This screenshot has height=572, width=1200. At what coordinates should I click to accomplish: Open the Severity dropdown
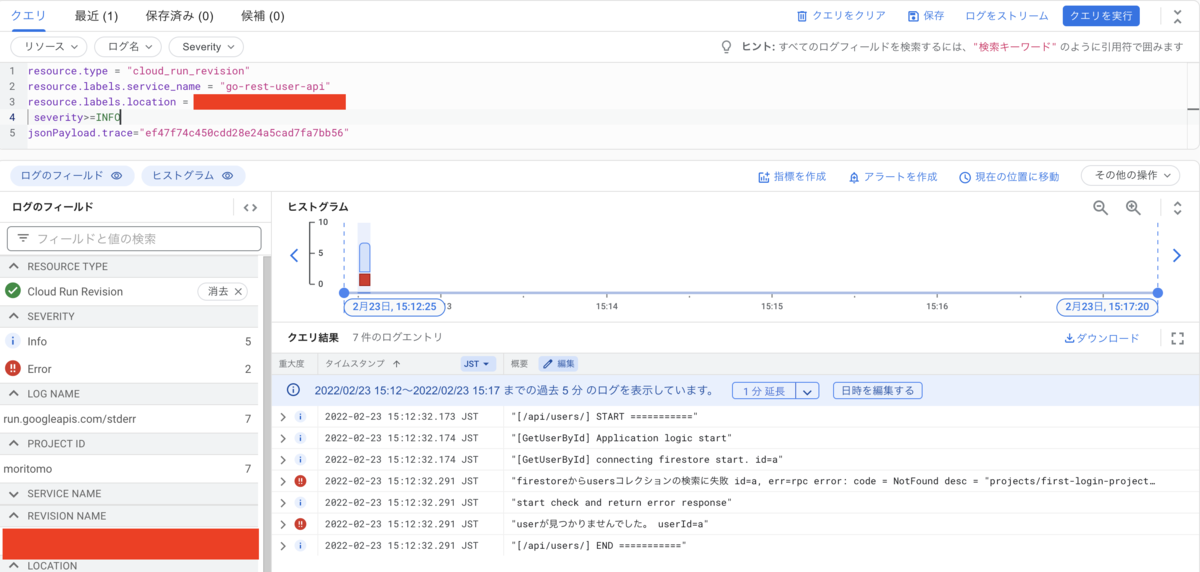(x=206, y=47)
